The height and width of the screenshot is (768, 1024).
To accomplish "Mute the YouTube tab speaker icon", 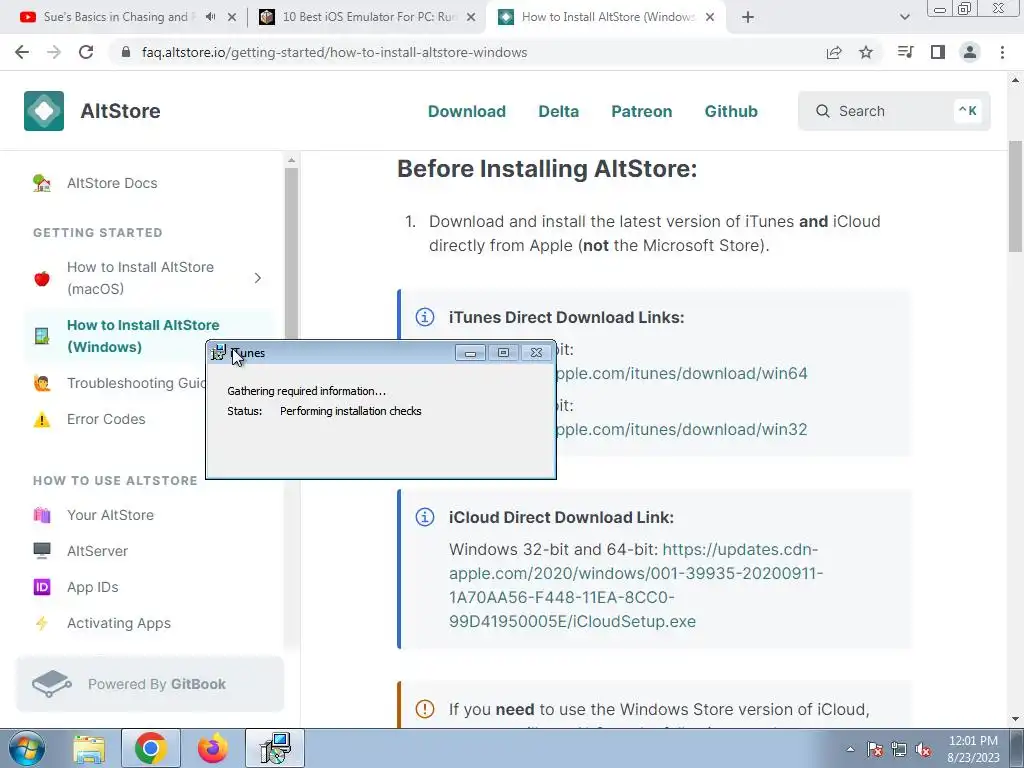I will (210, 17).
